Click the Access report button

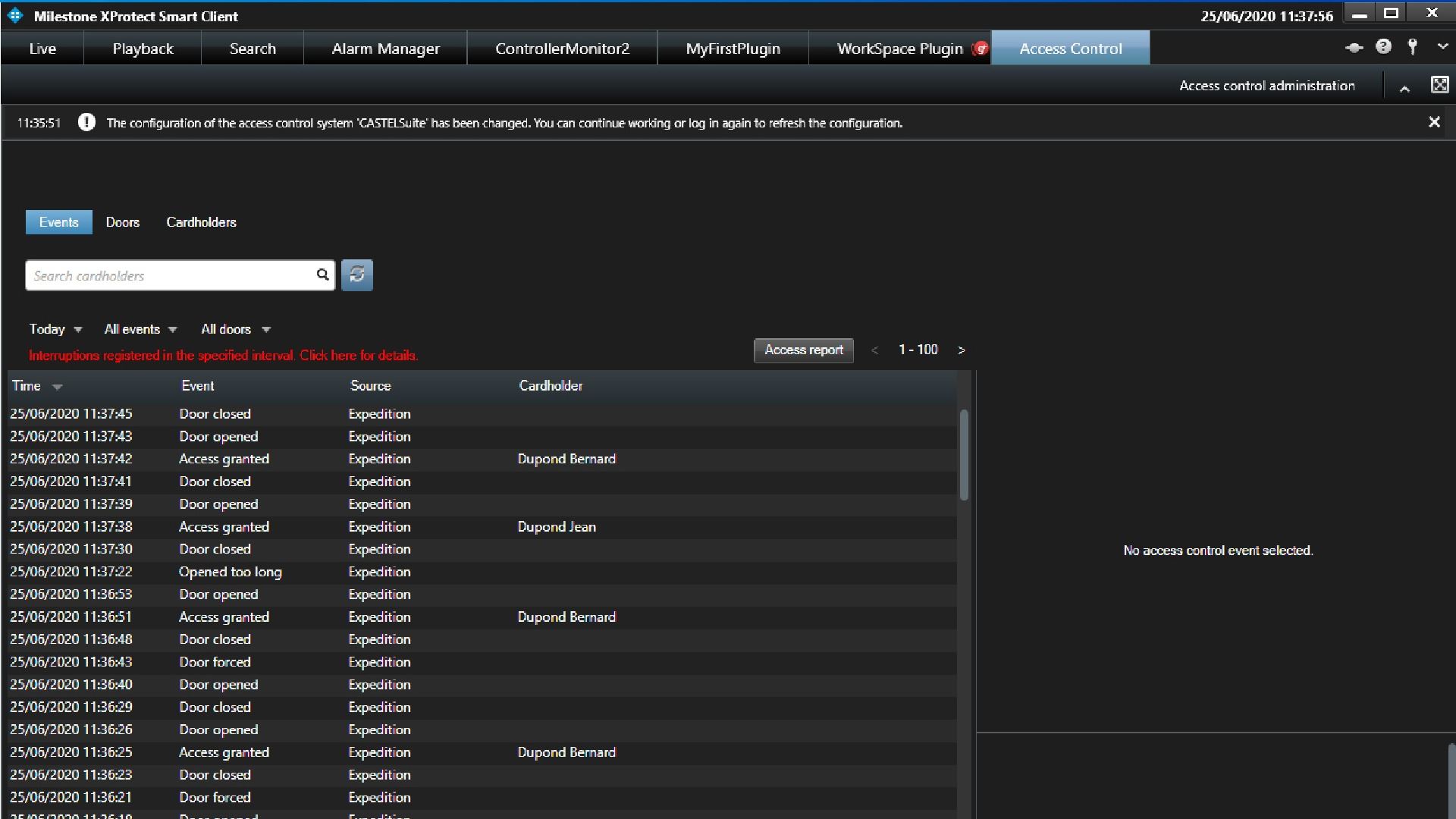(803, 350)
